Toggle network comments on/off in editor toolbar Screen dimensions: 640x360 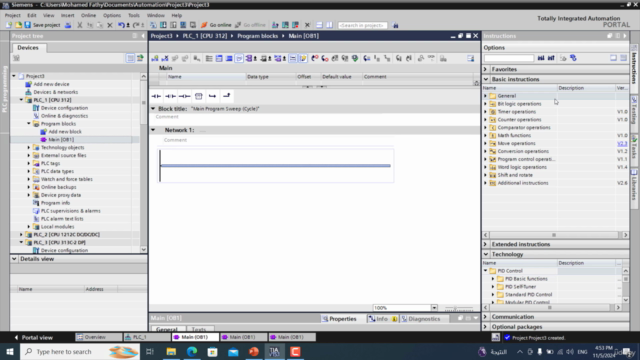(x=293, y=59)
